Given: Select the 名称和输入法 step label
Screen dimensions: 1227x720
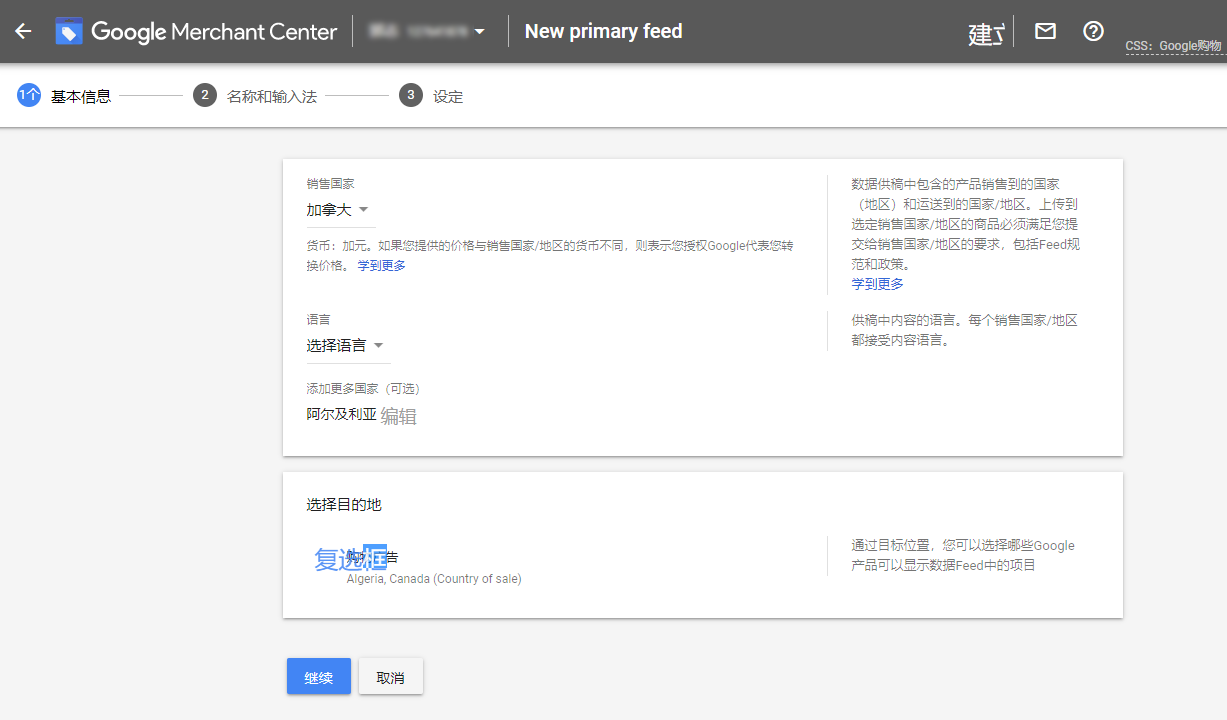Looking at the screenshot, I should [272, 97].
